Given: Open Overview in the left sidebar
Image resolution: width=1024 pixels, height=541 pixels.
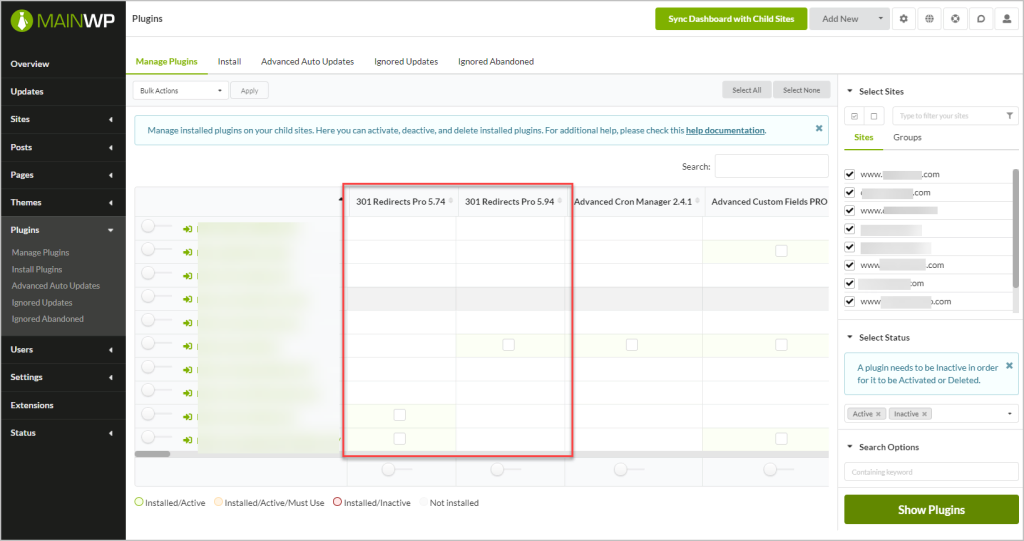Looking at the screenshot, I should tap(30, 64).
